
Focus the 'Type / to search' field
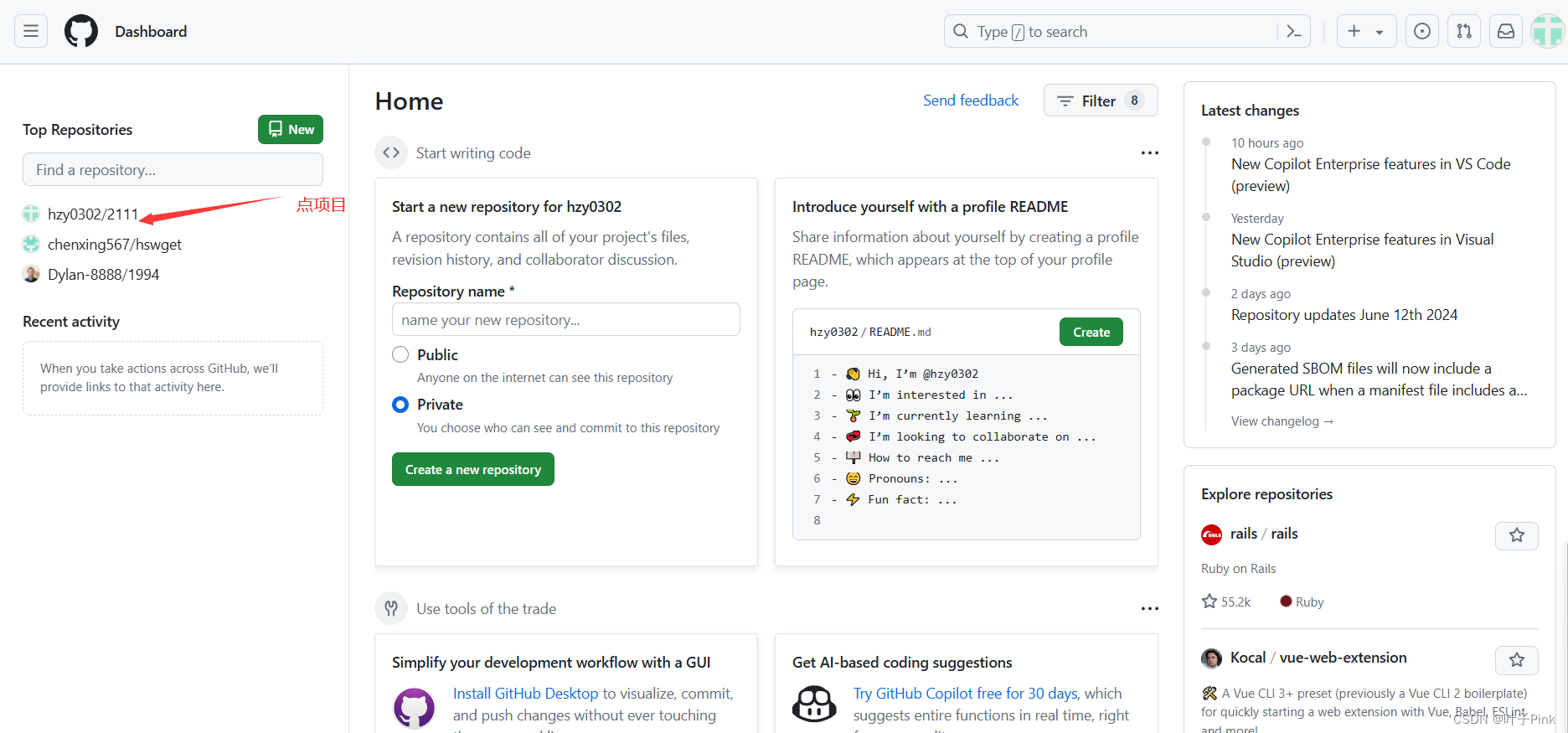1127,31
